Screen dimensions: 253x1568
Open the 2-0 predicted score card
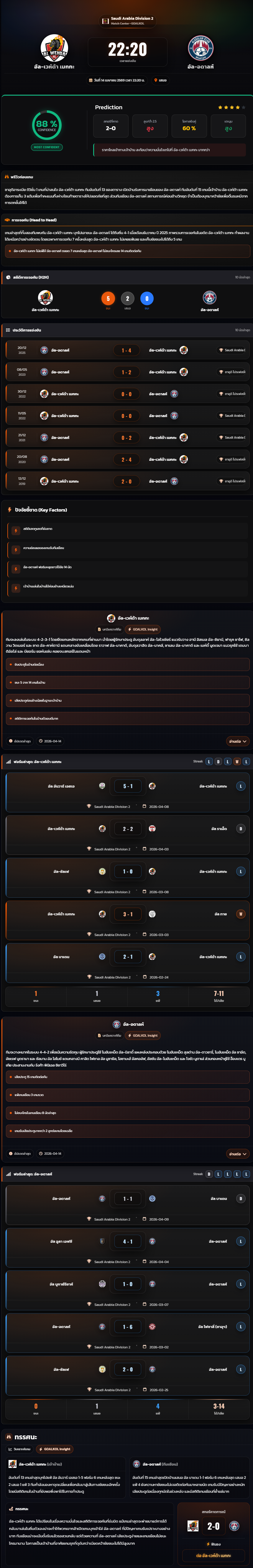[x=111, y=125]
